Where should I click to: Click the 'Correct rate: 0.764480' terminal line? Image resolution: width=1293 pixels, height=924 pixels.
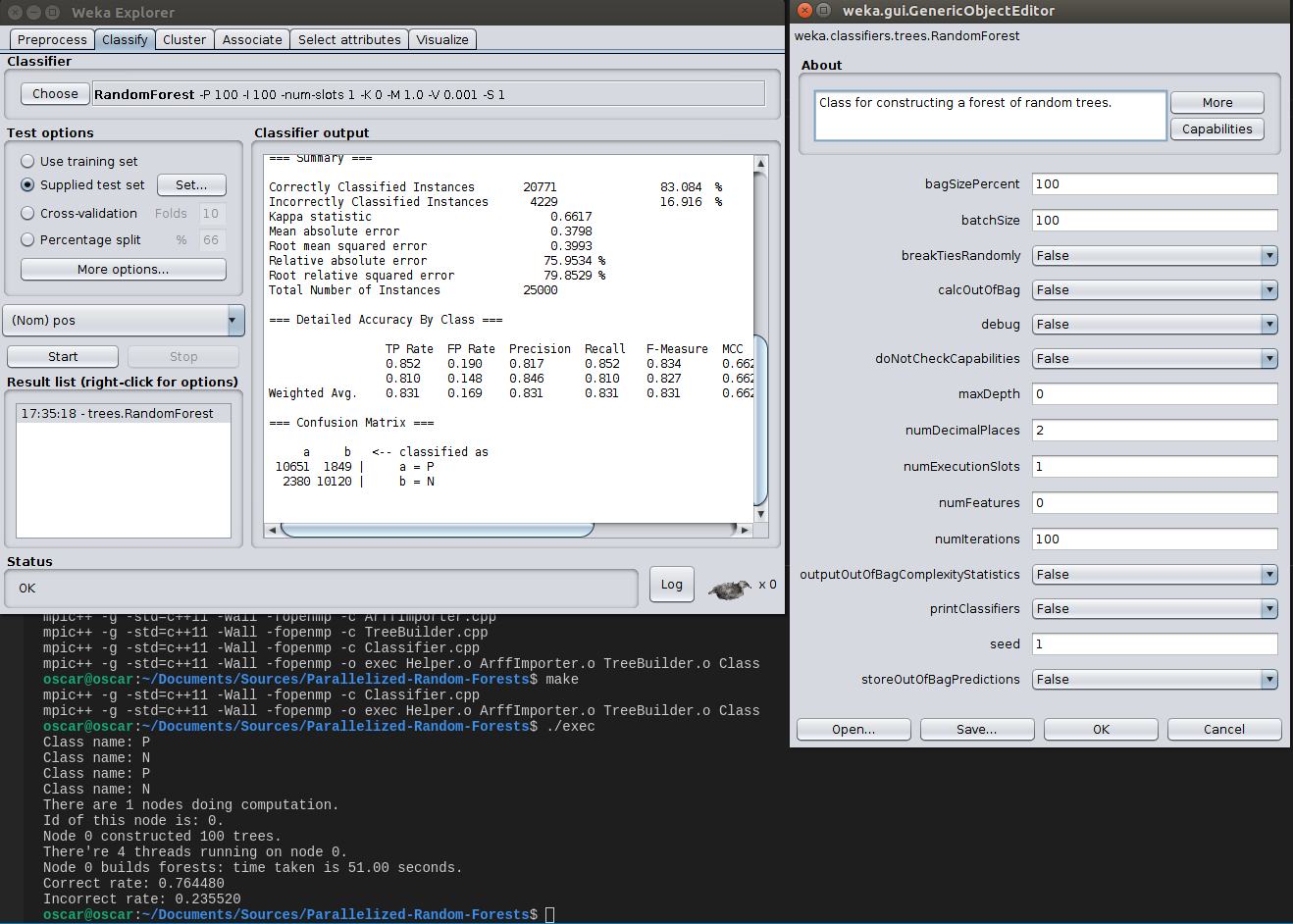pyautogui.click(x=133, y=883)
